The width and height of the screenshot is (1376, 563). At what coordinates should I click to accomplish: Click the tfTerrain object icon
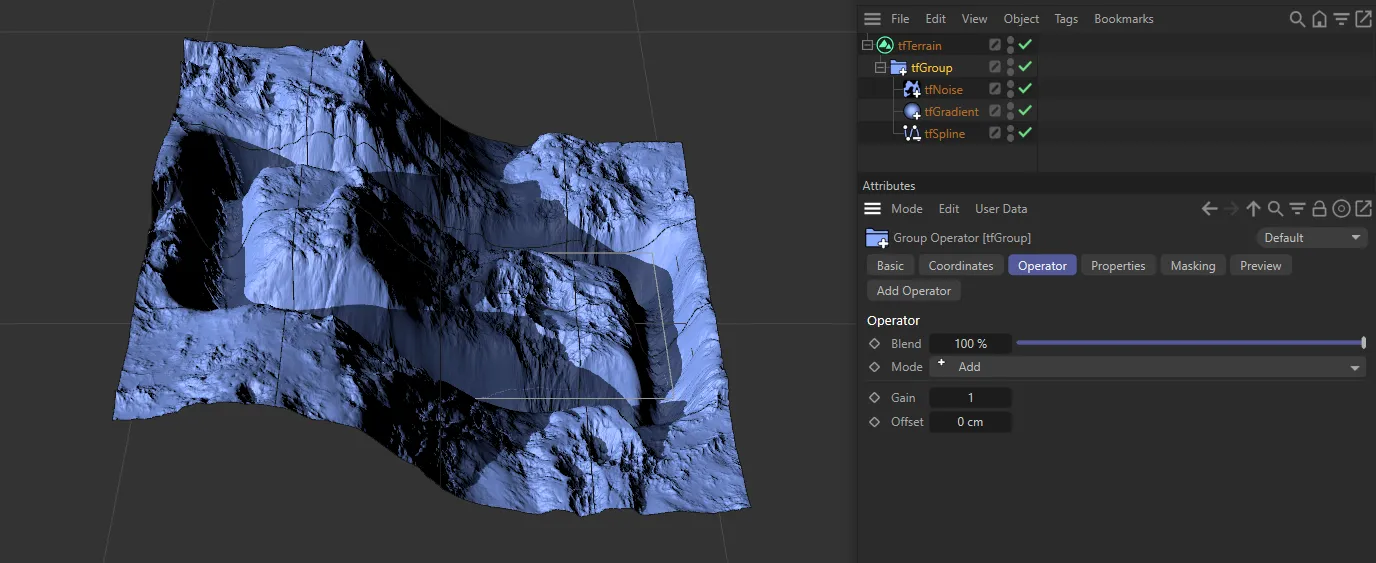click(885, 46)
